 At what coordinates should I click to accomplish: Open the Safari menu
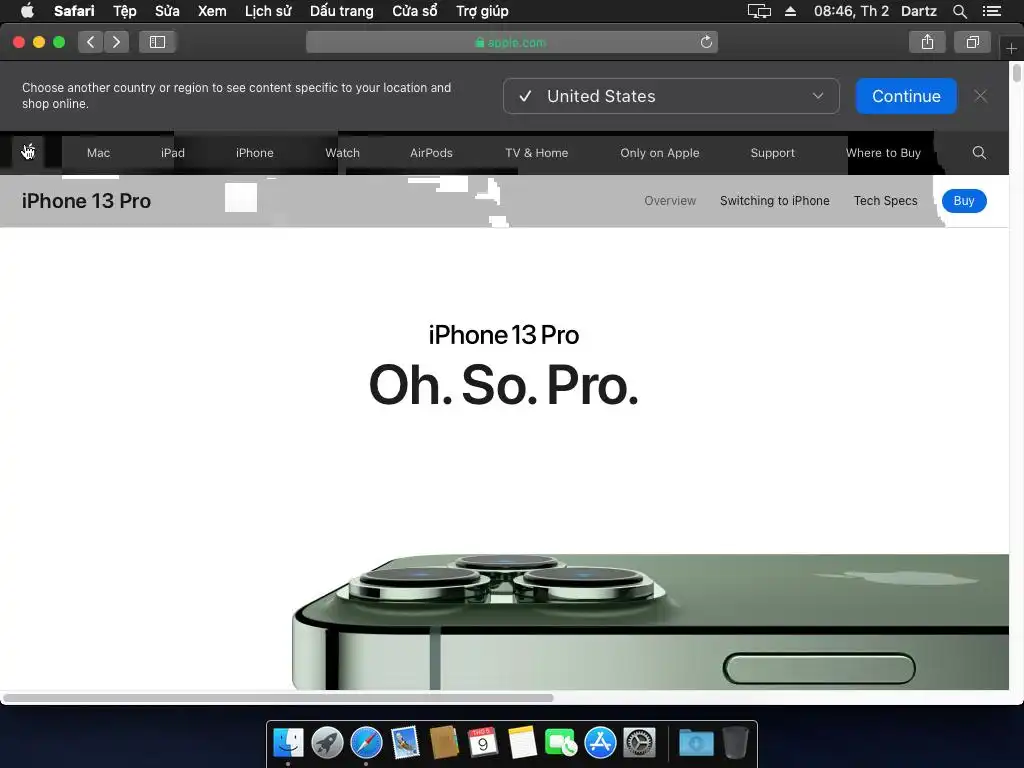[x=74, y=11]
